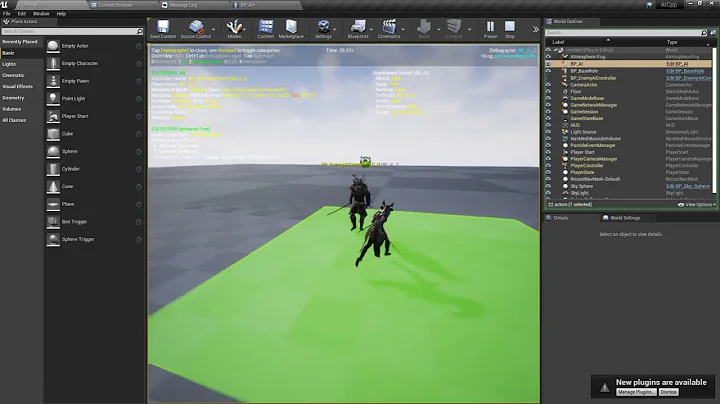Select the Box Trigger icon
This screenshot has height=404, width=720.
pyautogui.click(x=53, y=222)
